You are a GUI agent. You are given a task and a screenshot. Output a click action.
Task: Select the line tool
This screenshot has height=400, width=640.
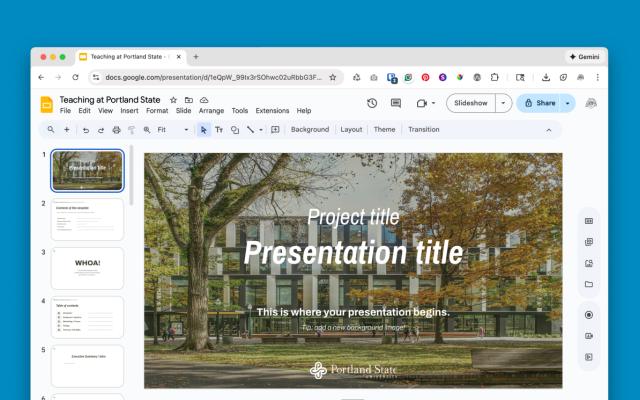tap(250, 130)
